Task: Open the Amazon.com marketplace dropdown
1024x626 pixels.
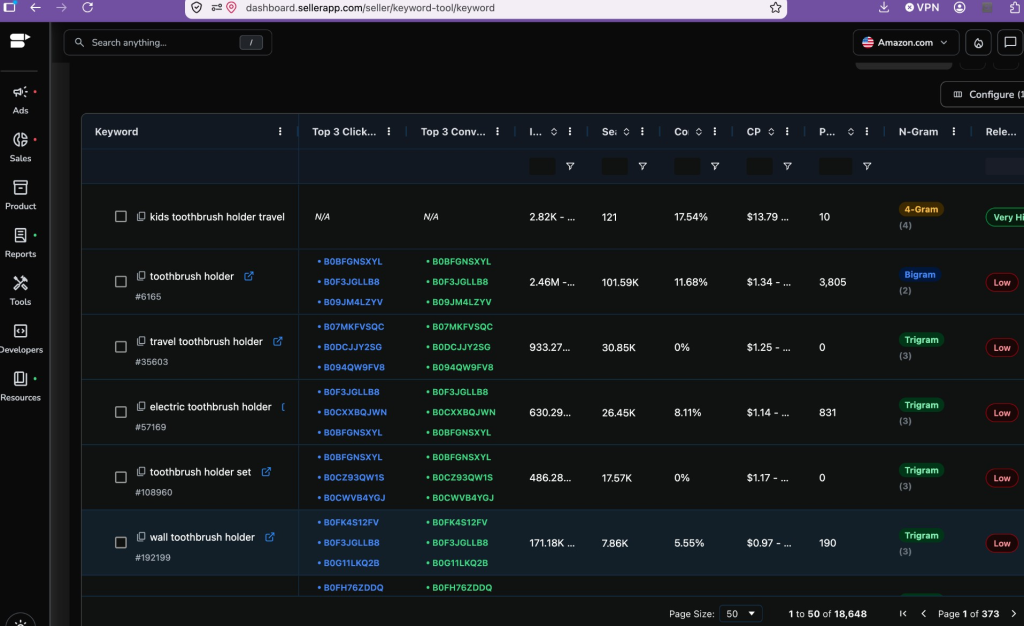Action: pos(905,42)
